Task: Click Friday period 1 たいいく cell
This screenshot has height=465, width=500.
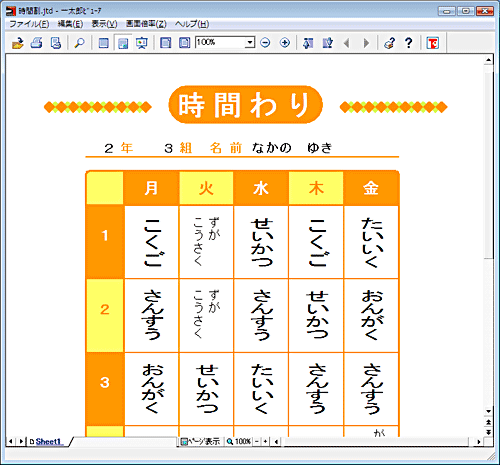Action: point(371,242)
